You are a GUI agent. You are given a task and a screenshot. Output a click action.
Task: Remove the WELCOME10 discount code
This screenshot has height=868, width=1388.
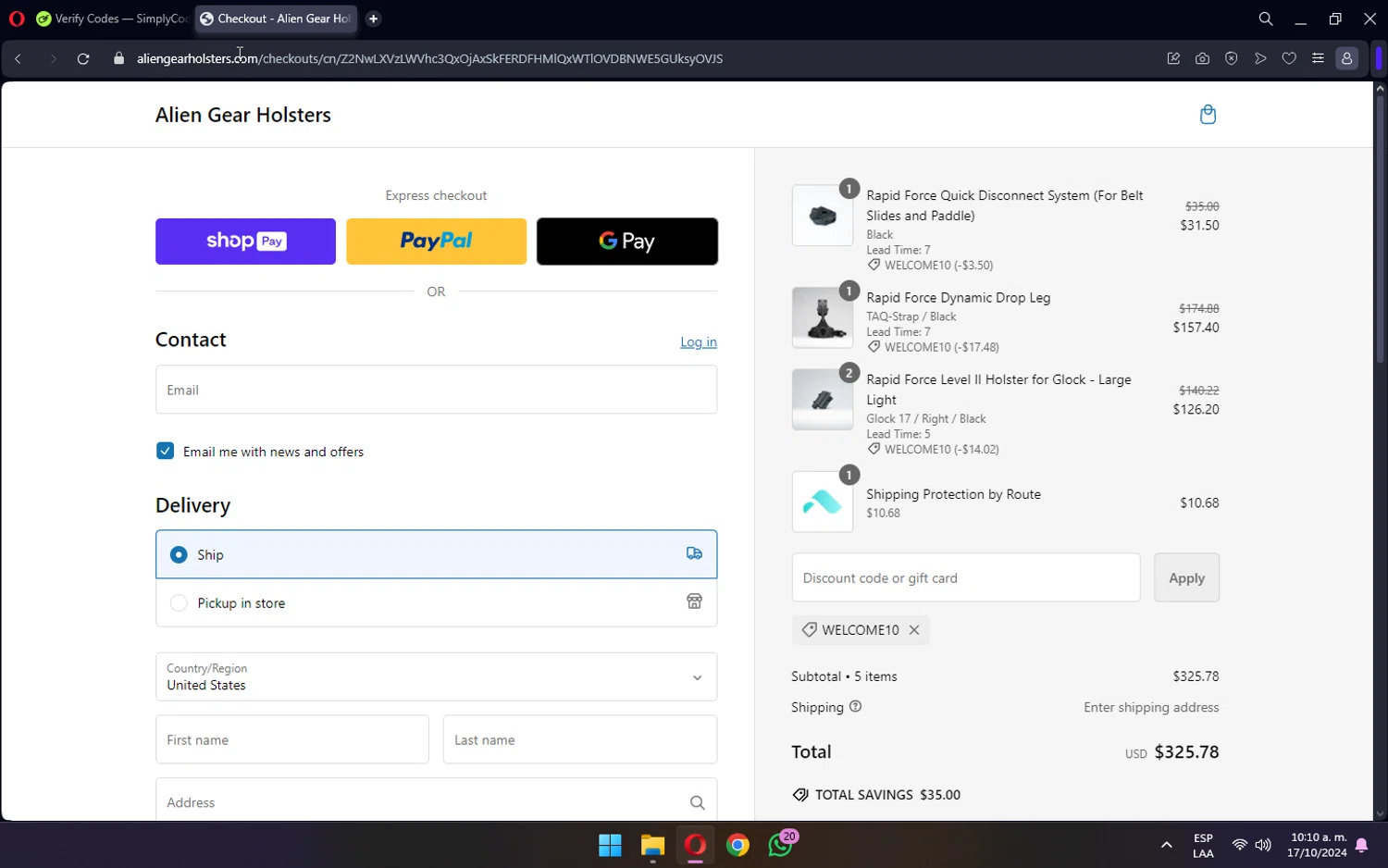click(x=914, y=629)
